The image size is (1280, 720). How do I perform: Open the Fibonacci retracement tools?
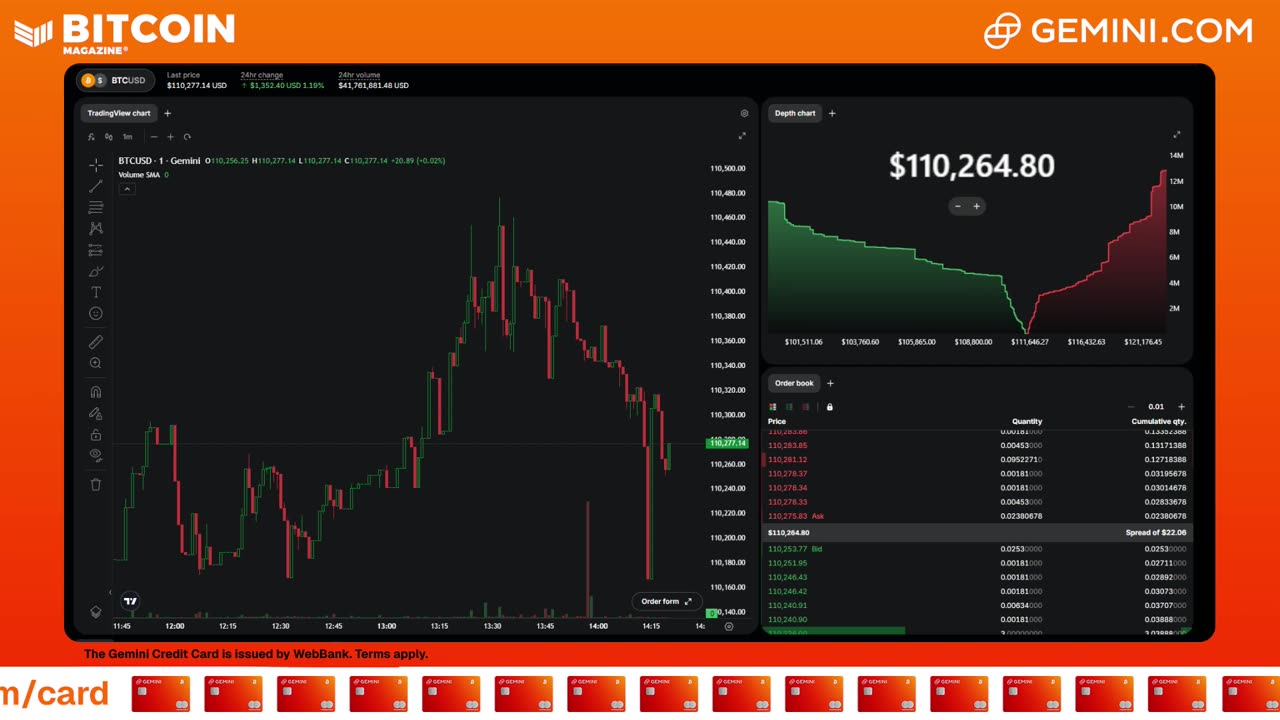[96, 207]
